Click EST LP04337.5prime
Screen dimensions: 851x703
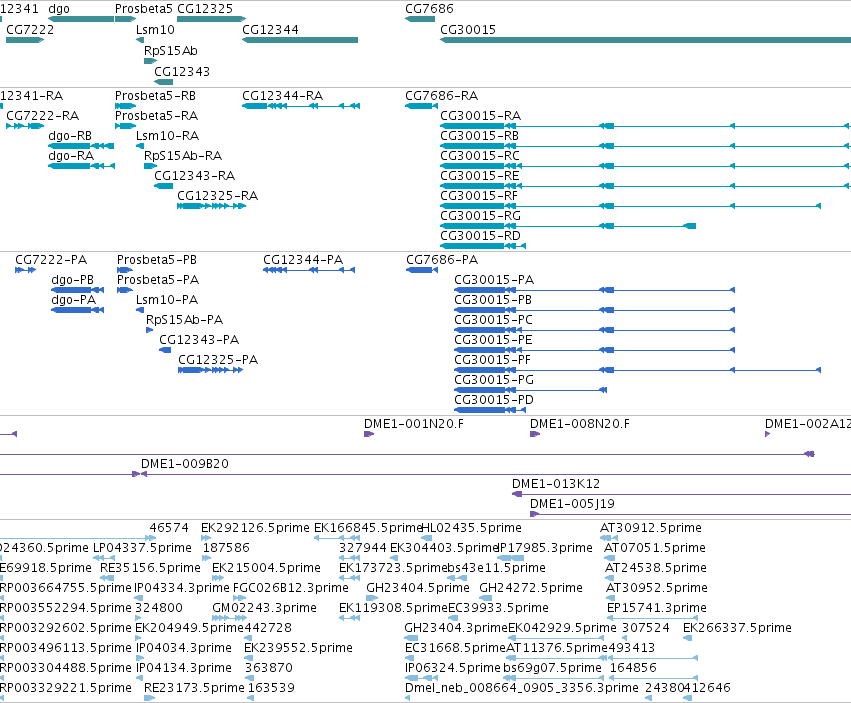tap(142, 548)
